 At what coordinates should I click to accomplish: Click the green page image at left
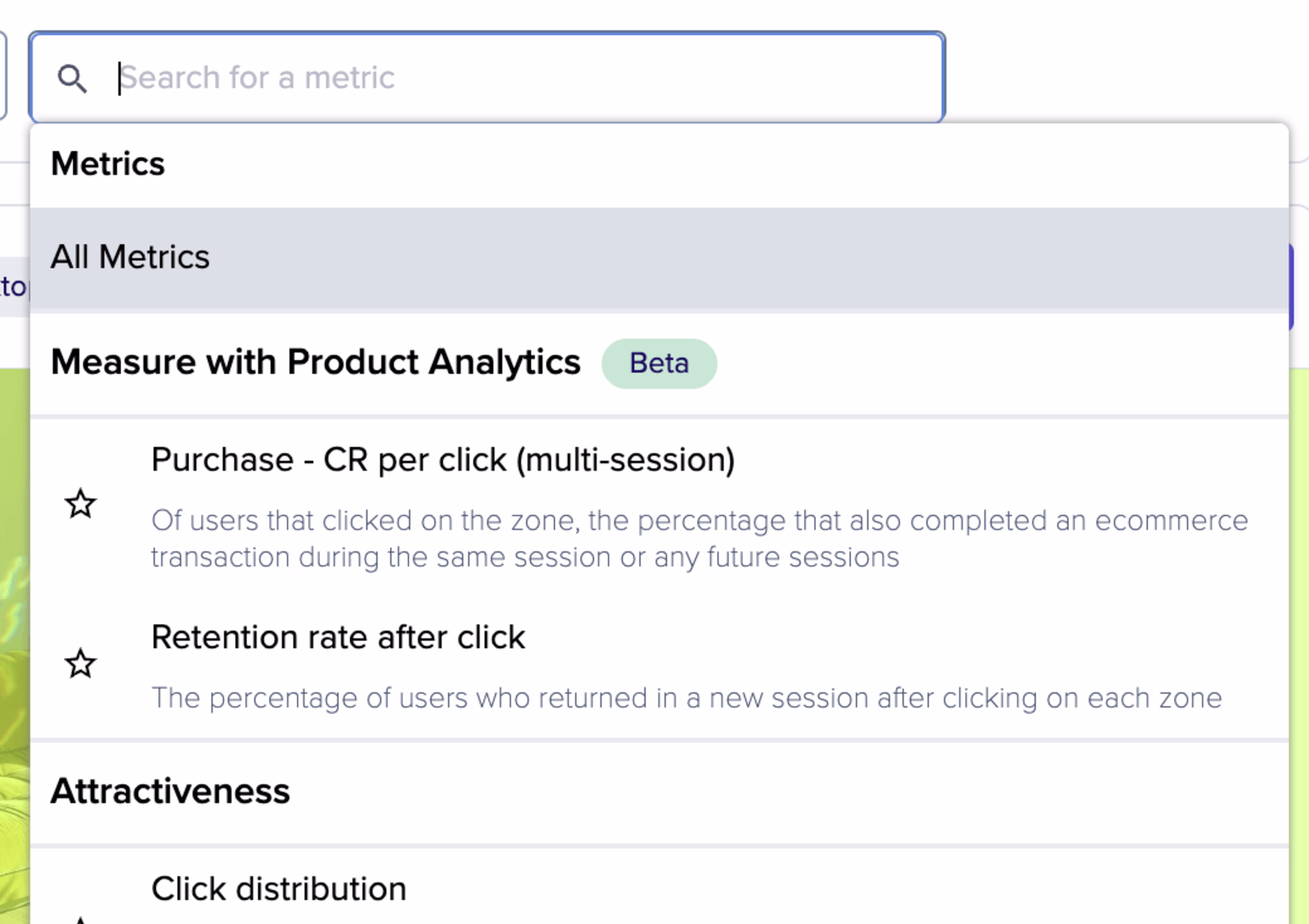tap(14, 627)
